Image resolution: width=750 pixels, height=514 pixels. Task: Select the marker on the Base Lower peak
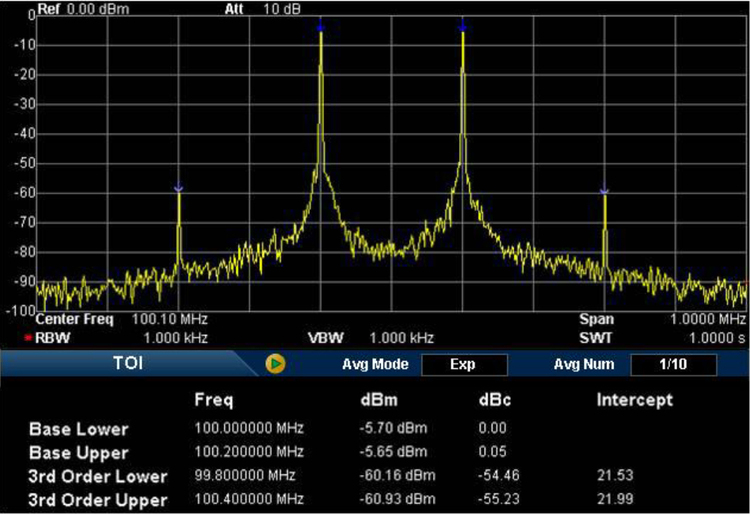tap(320, 23)
